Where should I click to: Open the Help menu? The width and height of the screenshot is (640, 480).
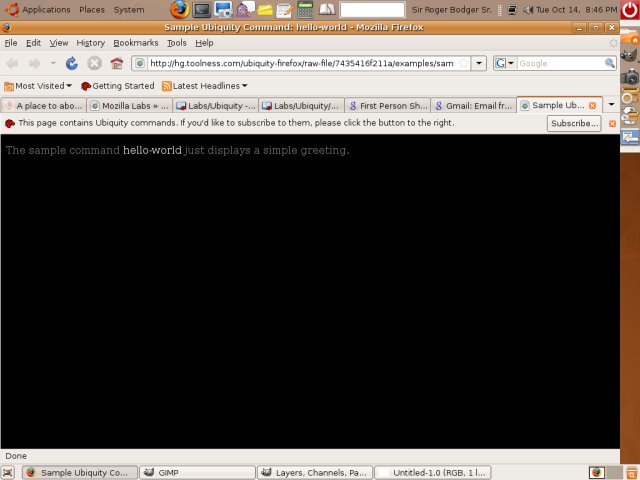[204, 43]
